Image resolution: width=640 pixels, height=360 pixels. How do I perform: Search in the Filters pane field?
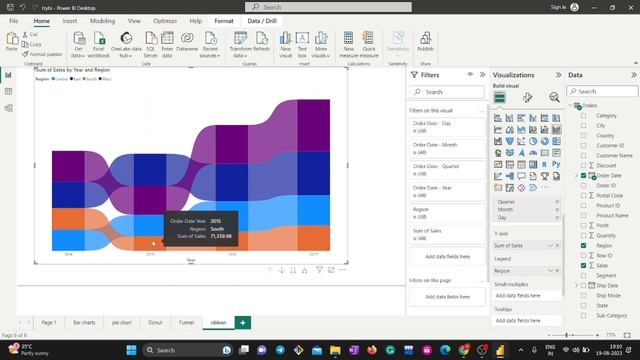[447, 92]
